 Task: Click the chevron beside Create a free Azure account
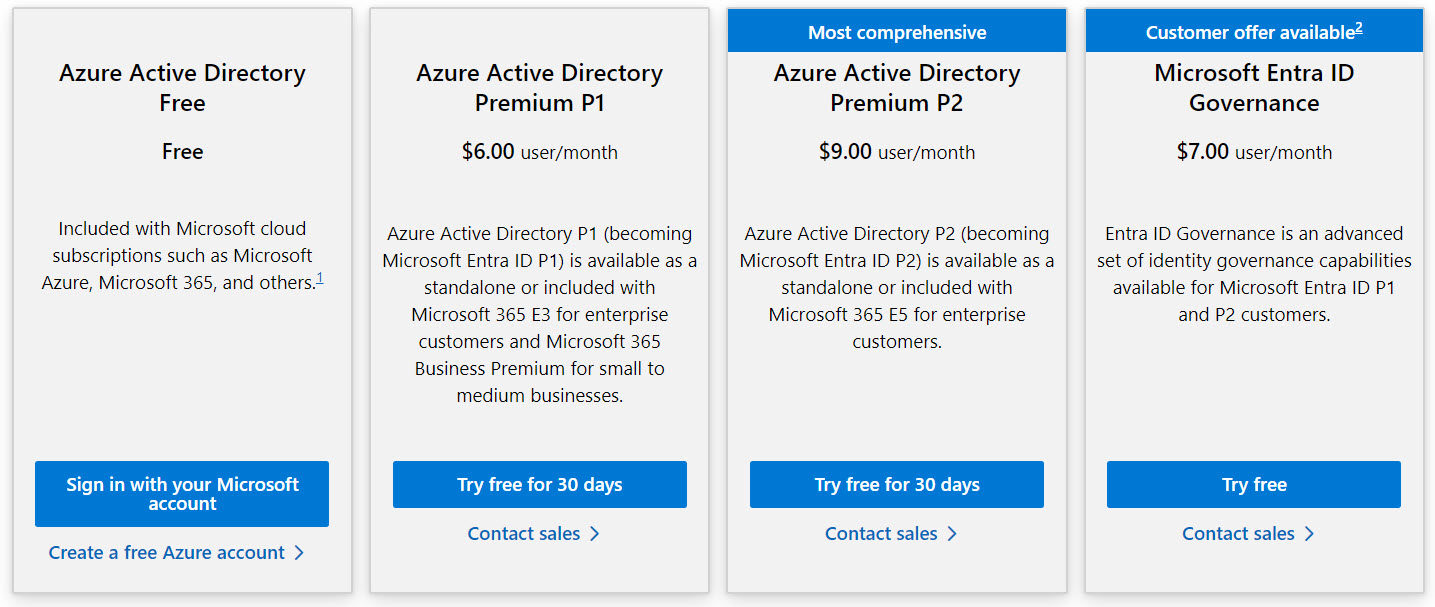[x=299, y=553]
